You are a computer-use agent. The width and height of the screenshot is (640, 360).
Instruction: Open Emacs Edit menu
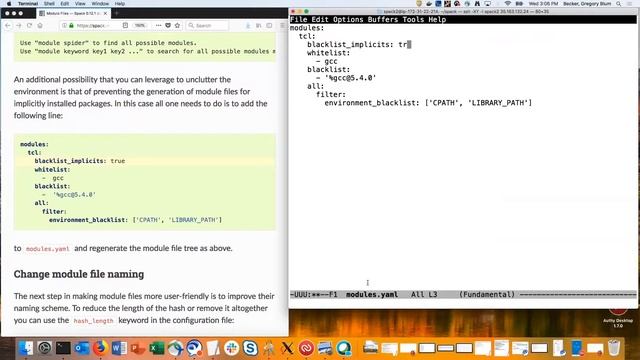tap(320, 19)
